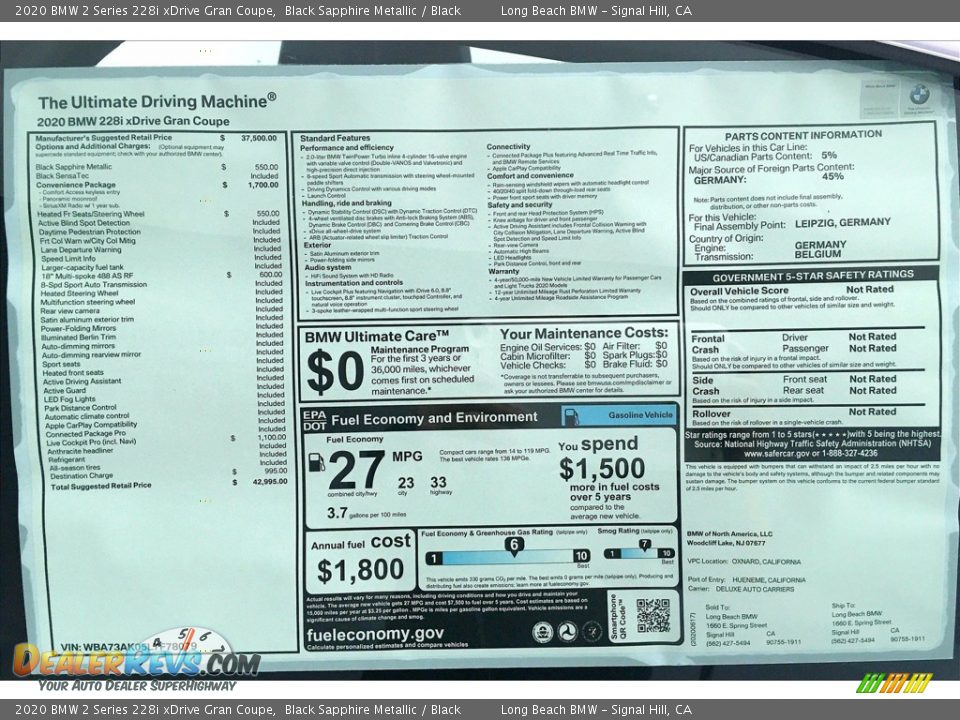Image resolution: width=960 pixels, height=720 pixels.
Task: Click the BMW roundel logo on the sticker
Action: 919,94
